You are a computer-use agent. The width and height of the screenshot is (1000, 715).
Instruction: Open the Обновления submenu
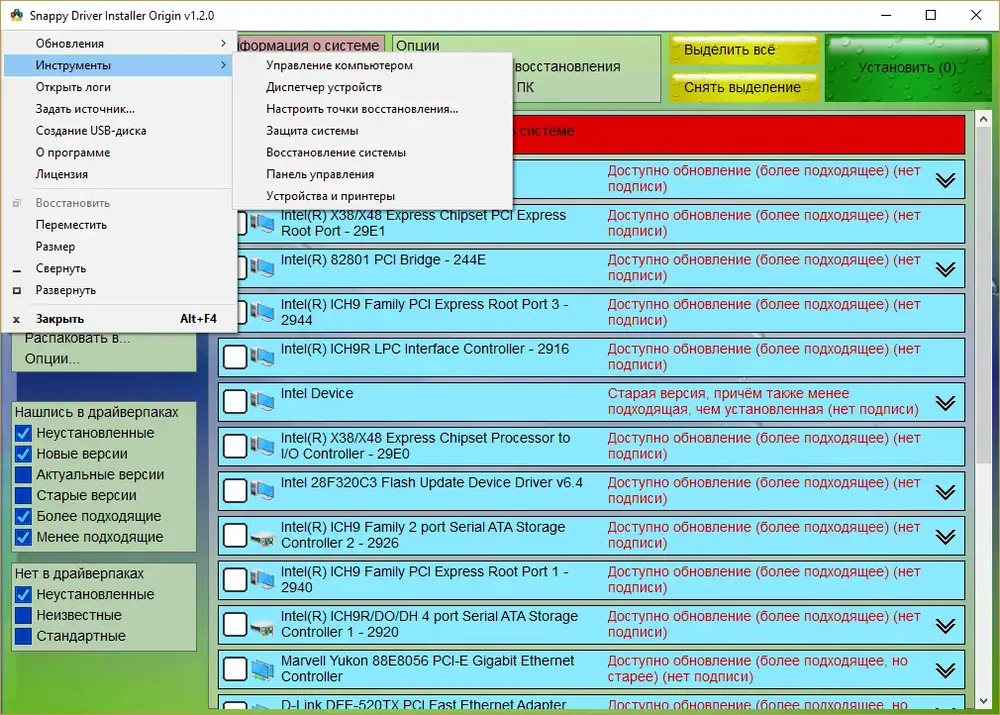pos(118,43)
